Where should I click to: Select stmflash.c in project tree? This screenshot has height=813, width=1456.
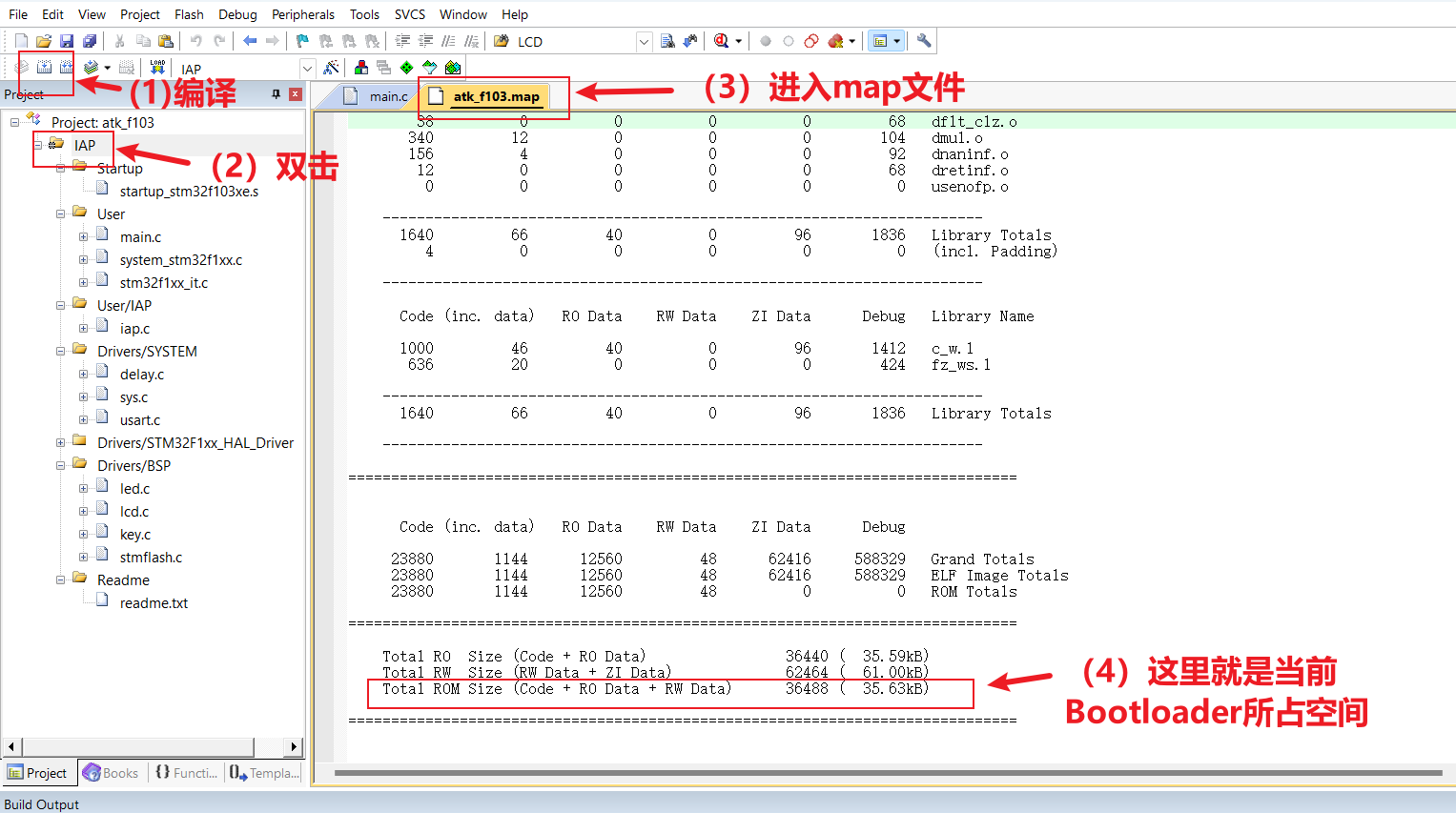[x=151, y=558]
